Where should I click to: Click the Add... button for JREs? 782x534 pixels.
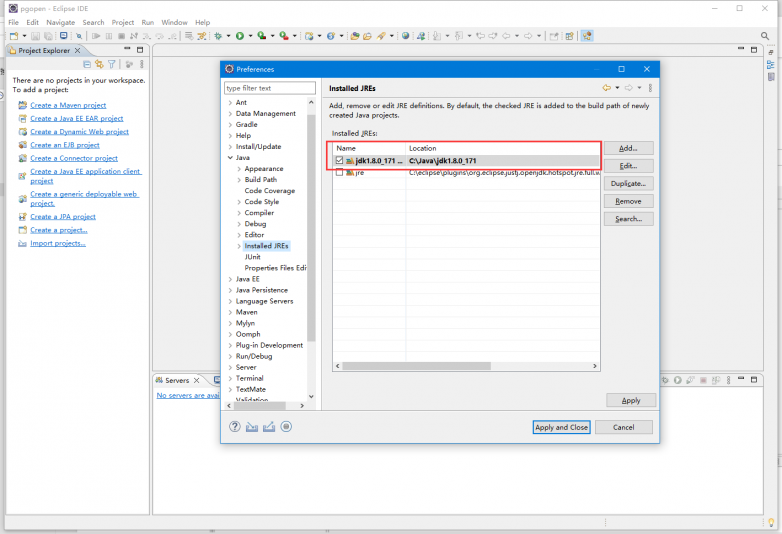click(x=628, y=148)
